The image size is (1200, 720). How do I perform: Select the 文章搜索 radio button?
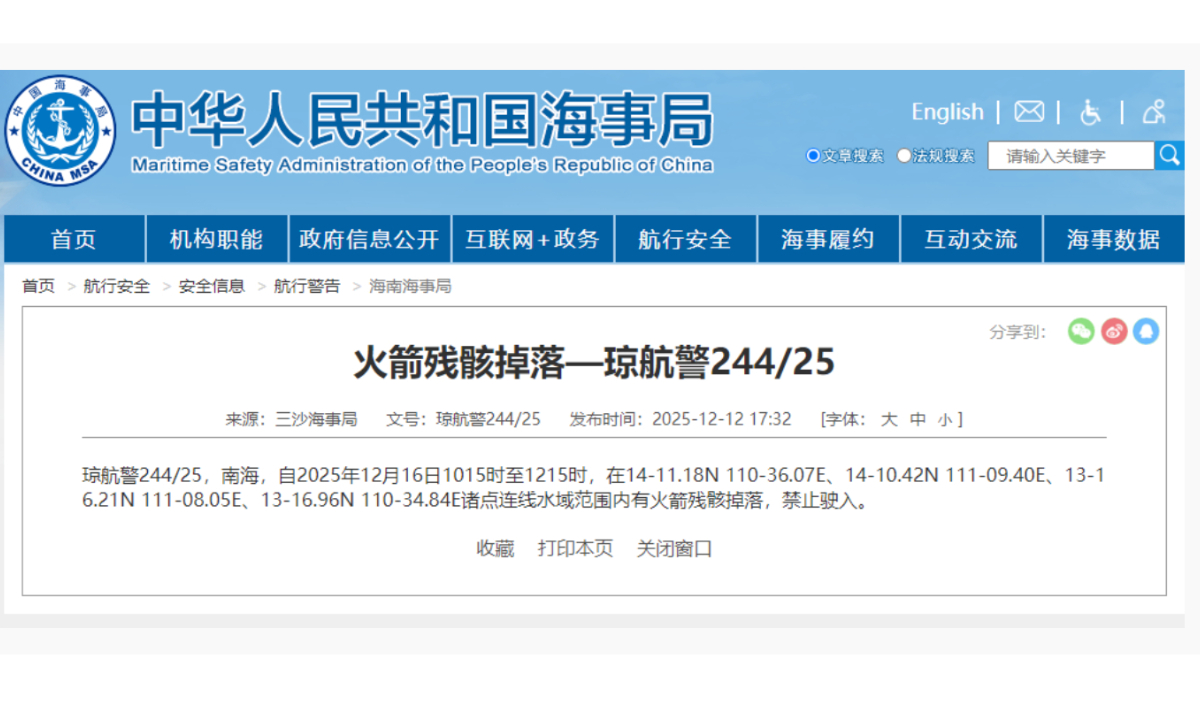point(813,156)
